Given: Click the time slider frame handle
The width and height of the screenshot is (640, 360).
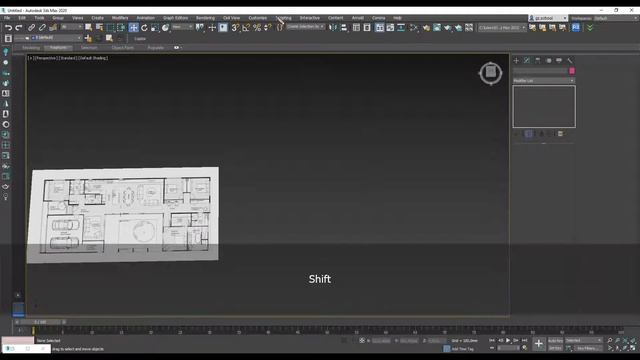Looking at the screenshot, I should pyautogui.click(x=40, y=322).
